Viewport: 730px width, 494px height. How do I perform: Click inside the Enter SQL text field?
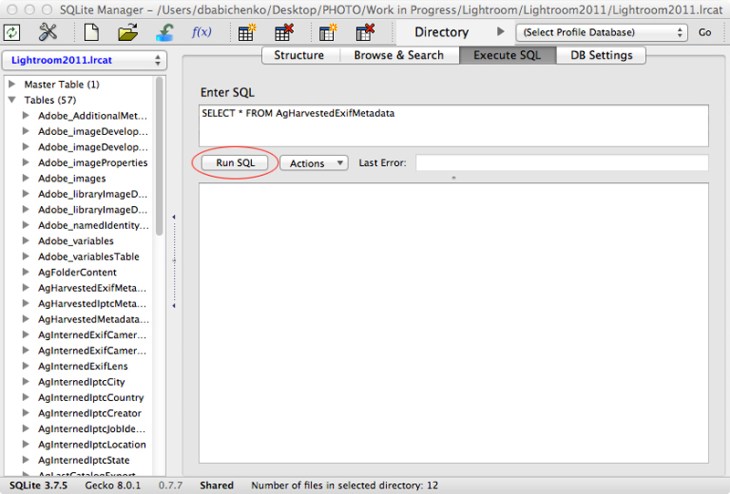(453, 126)
